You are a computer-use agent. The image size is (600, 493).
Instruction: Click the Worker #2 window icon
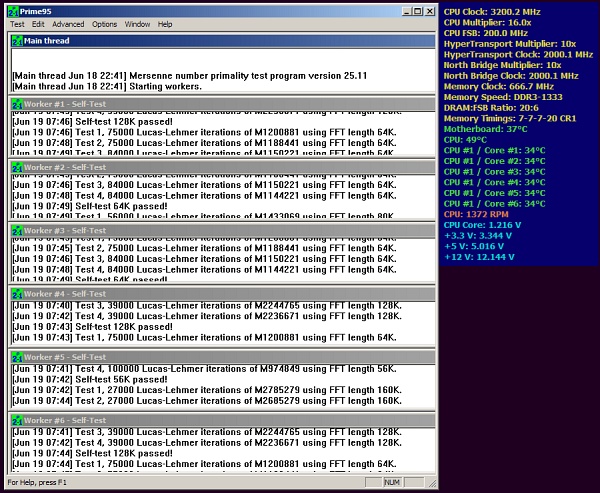[17, 167]
